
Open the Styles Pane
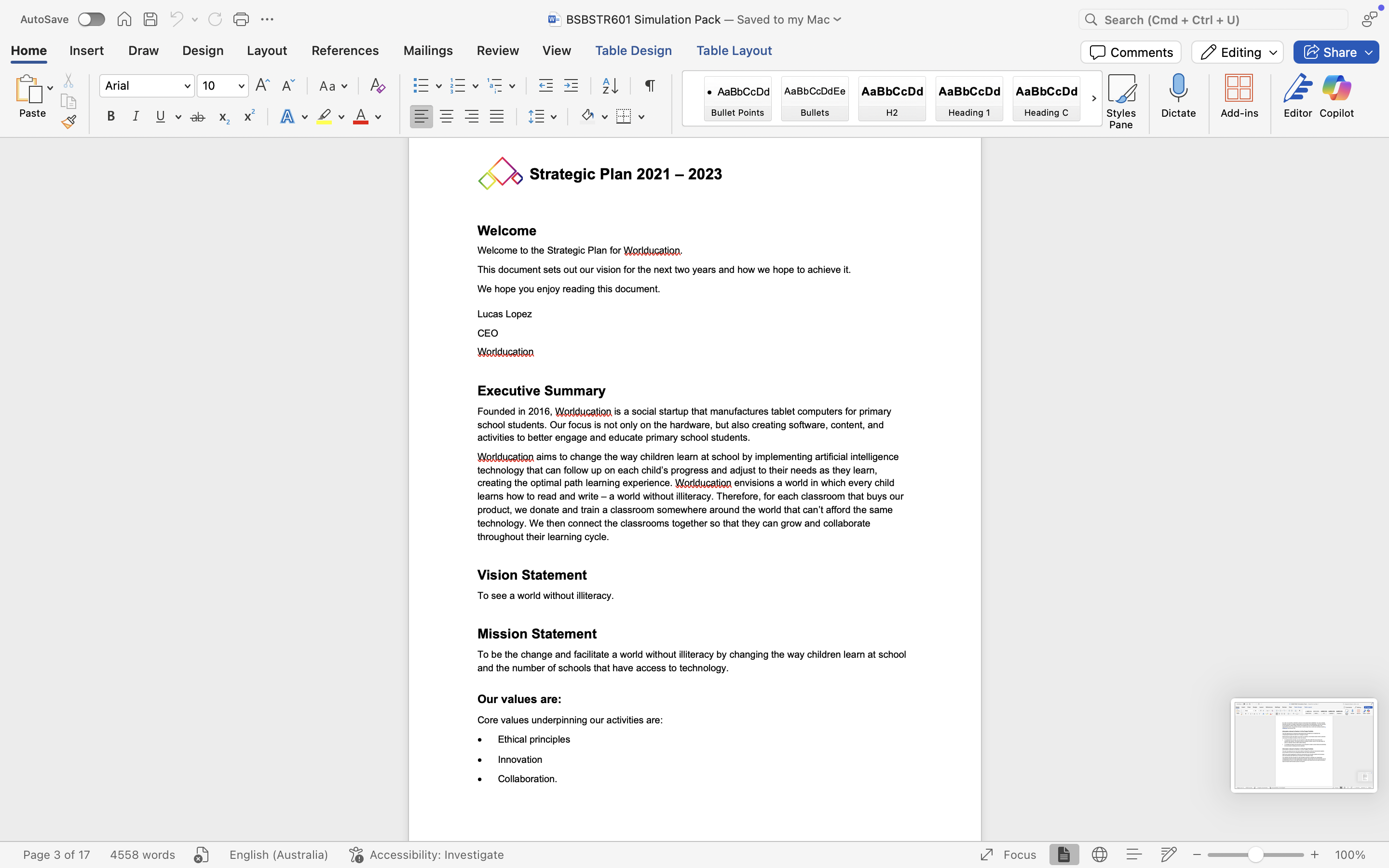[x=1120, y=101]
